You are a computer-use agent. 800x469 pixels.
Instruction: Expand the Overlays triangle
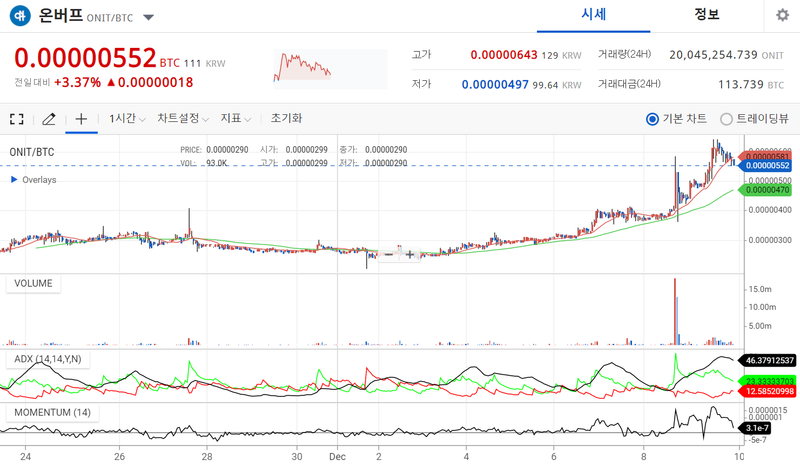pos(14,180)
